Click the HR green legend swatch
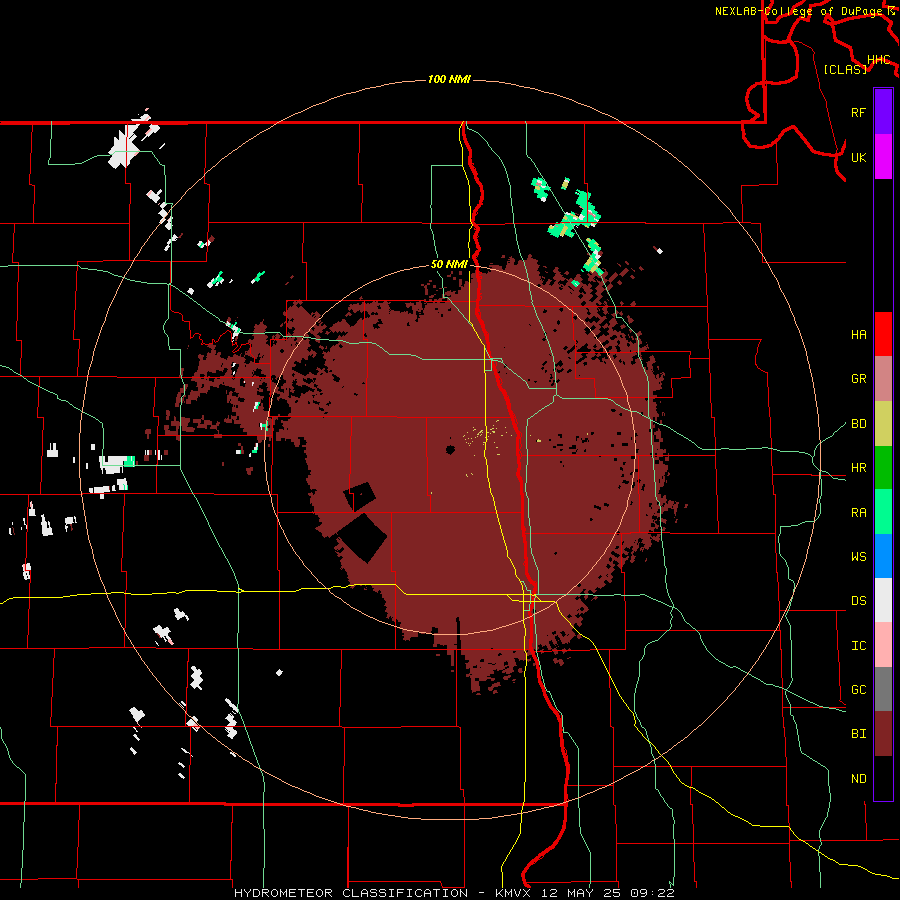 (x=883, y=467)
